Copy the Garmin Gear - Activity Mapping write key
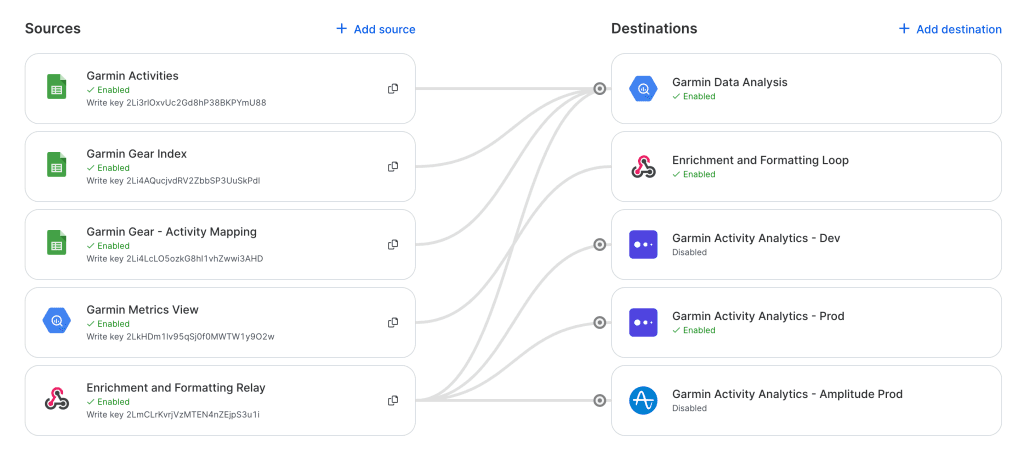The width and height of the screenshot is (1024, 465). coord(393,245)
